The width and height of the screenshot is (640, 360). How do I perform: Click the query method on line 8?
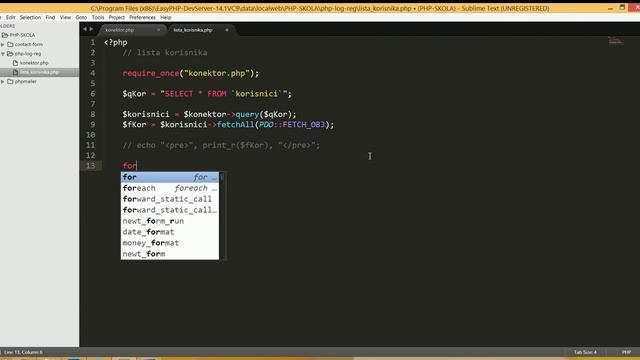coord(247,114)
